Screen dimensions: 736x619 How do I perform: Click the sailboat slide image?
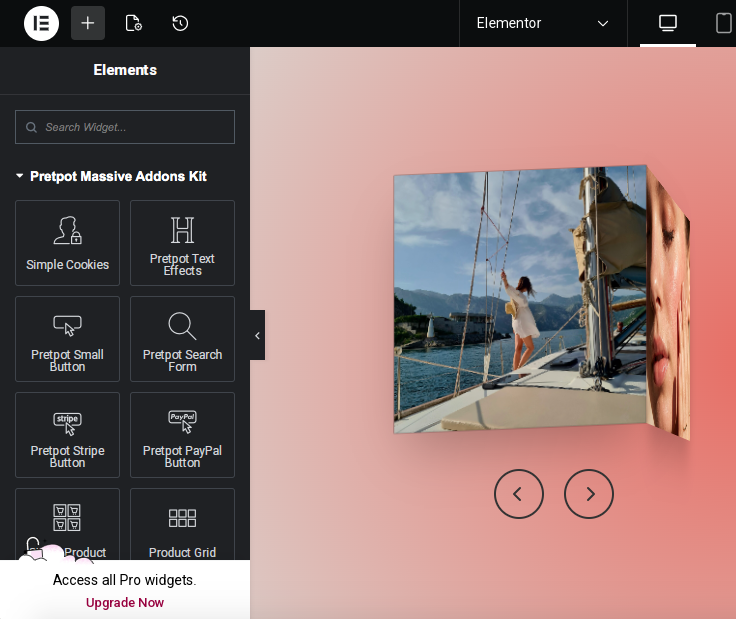click(x=520, y=299)
